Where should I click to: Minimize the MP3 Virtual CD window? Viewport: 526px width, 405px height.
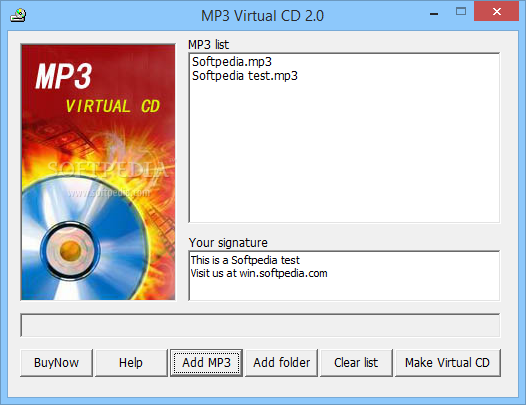point(434,13)
